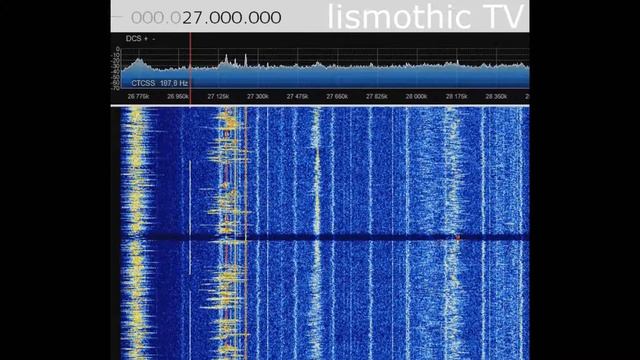Screen dimensions: 640x360
Task: Click the 27.650k frequency axis label
Action: coord(337,97)
